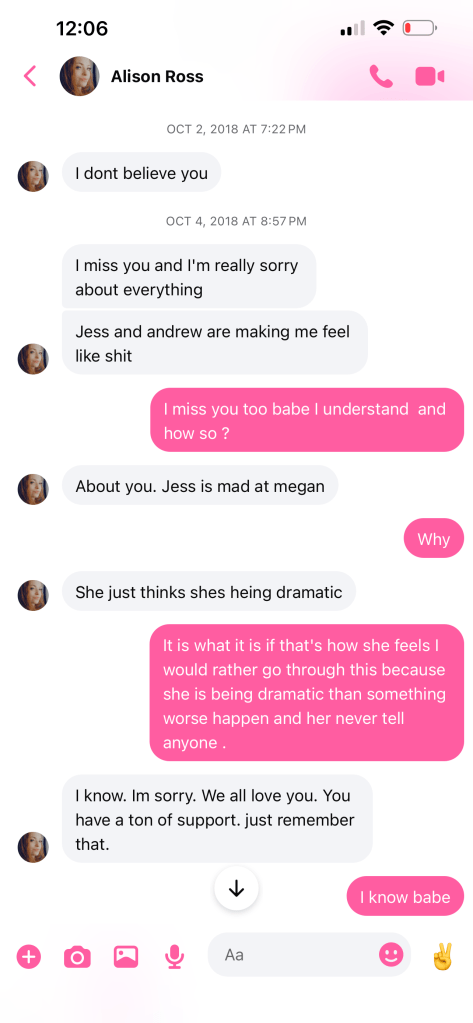This screenshot has height=1023, width=473.
Task: Open the emoji picker in message field
Action: coord(391,955)
